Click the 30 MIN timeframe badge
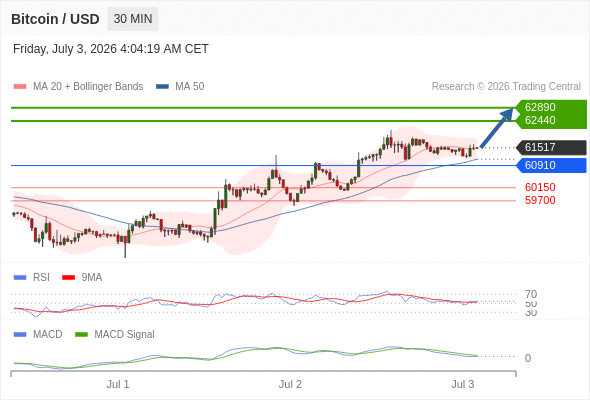The height and width of the screenshot is (400, 590). pyautogui.click(x=133, y=19)
